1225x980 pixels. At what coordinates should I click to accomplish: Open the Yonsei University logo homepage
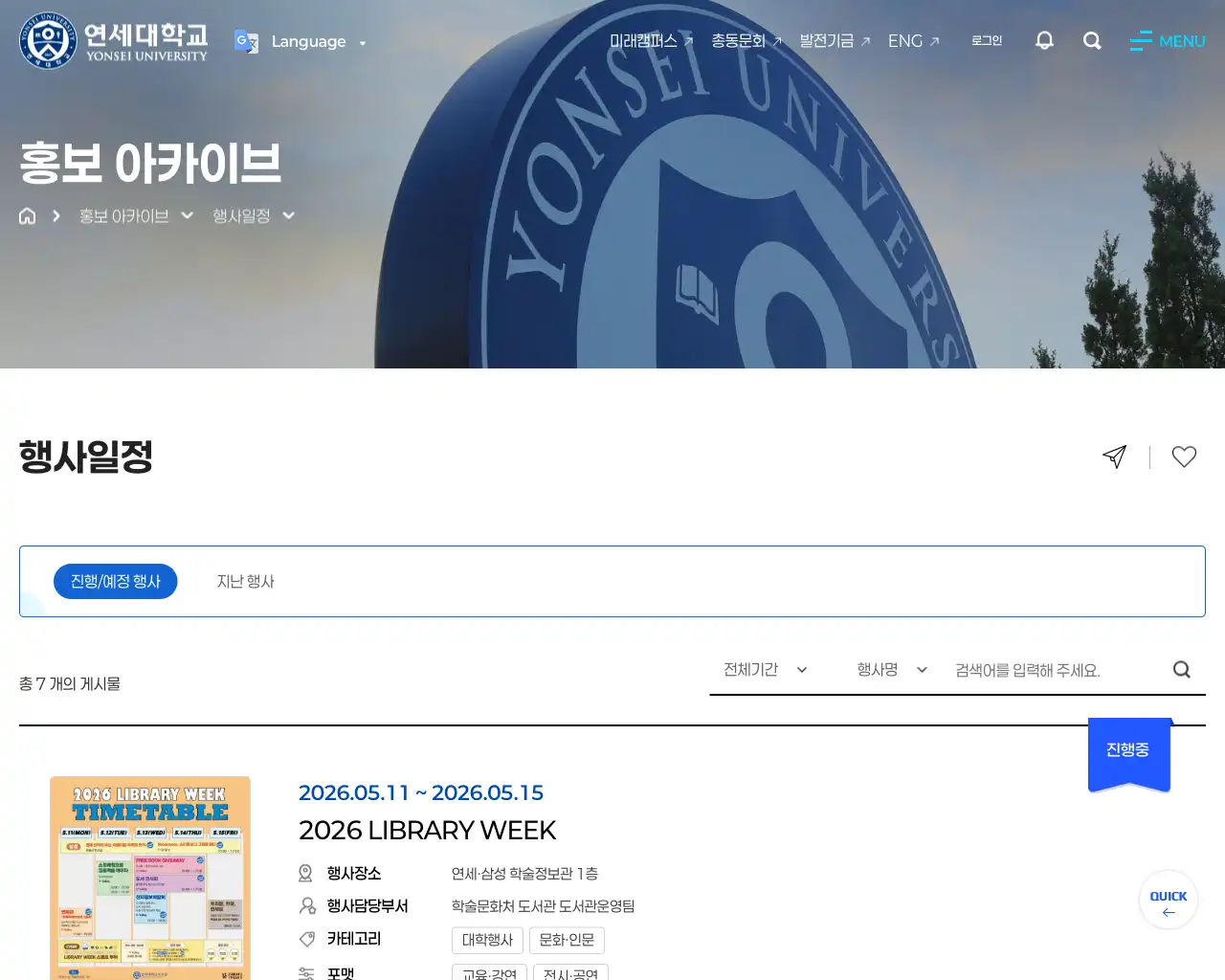click(x=113, y=41)
